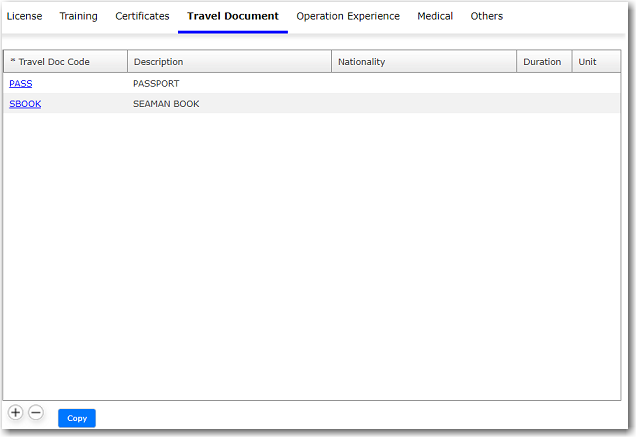Open the Others tab
Screen dimensions: 636x437
click(487, 16)
